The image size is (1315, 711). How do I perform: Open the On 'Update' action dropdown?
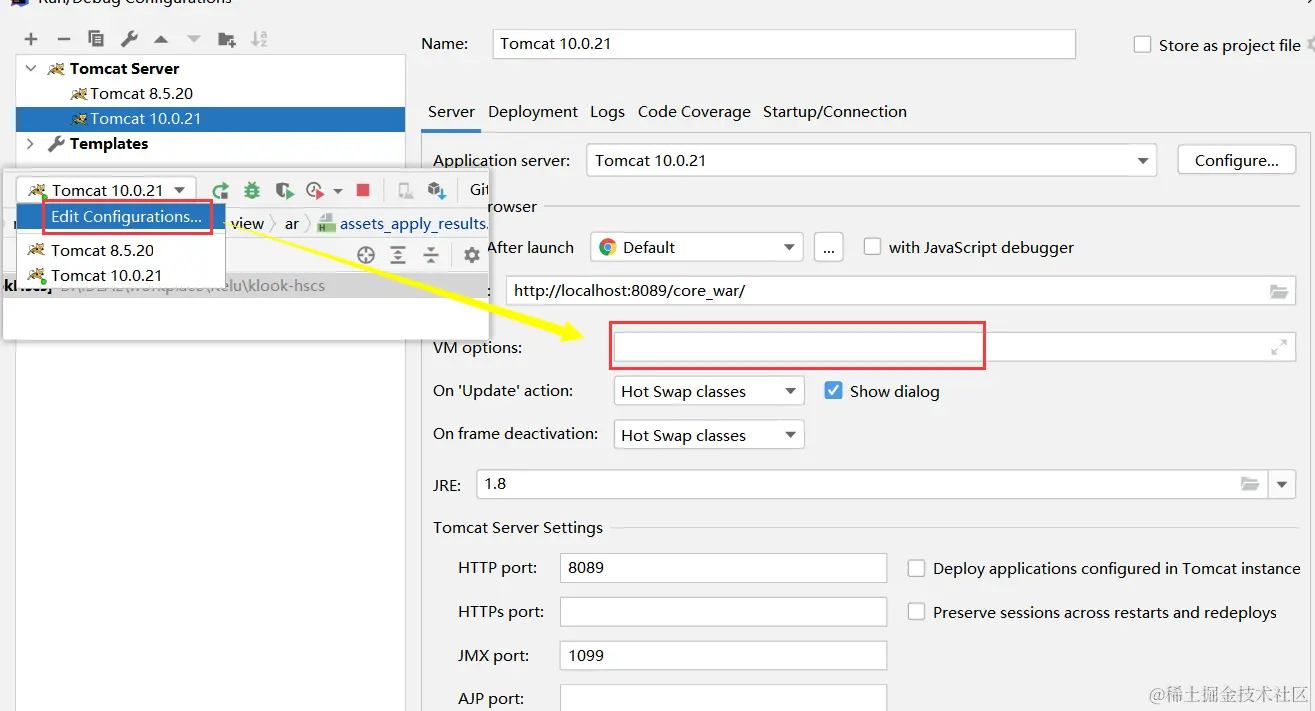pyautogui.click(x=789, y=391)
